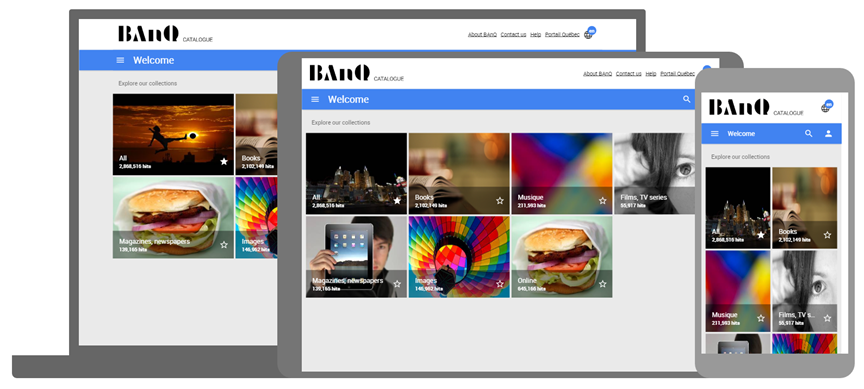Open user account icon on phone
Viewport: 864px width, 389px height.
828,133
